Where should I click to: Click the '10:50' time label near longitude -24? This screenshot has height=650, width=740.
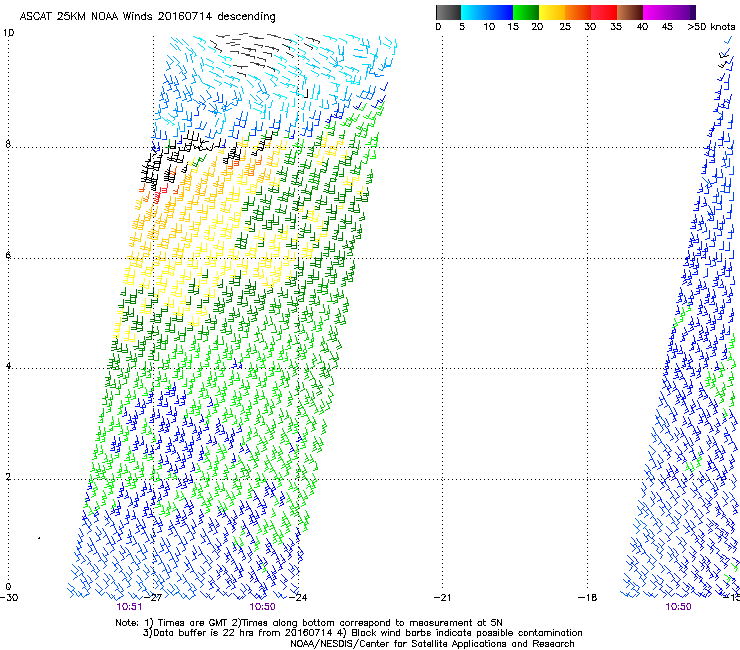coord(262,607)
